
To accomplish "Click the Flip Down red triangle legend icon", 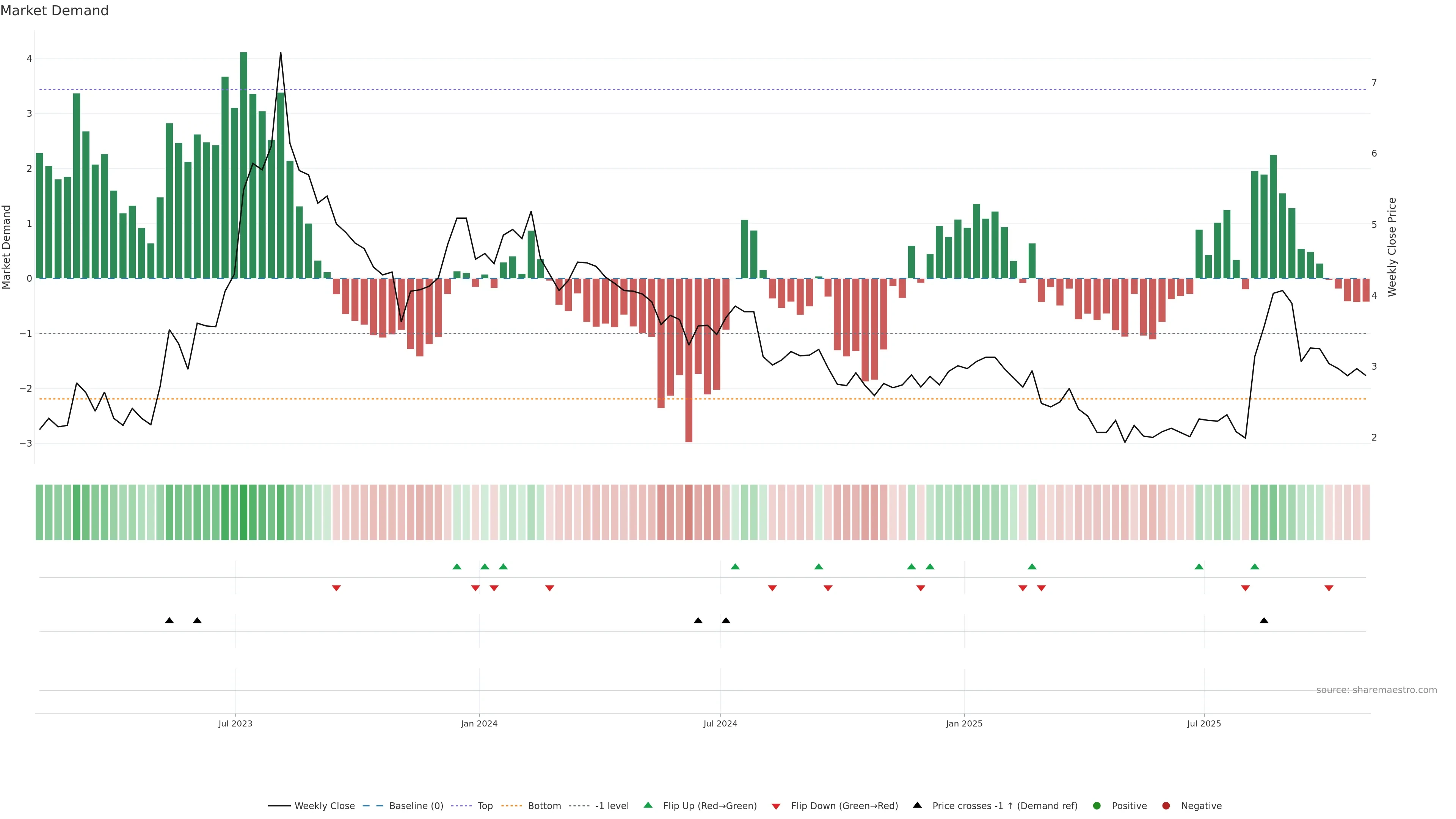I will [775, 806].
